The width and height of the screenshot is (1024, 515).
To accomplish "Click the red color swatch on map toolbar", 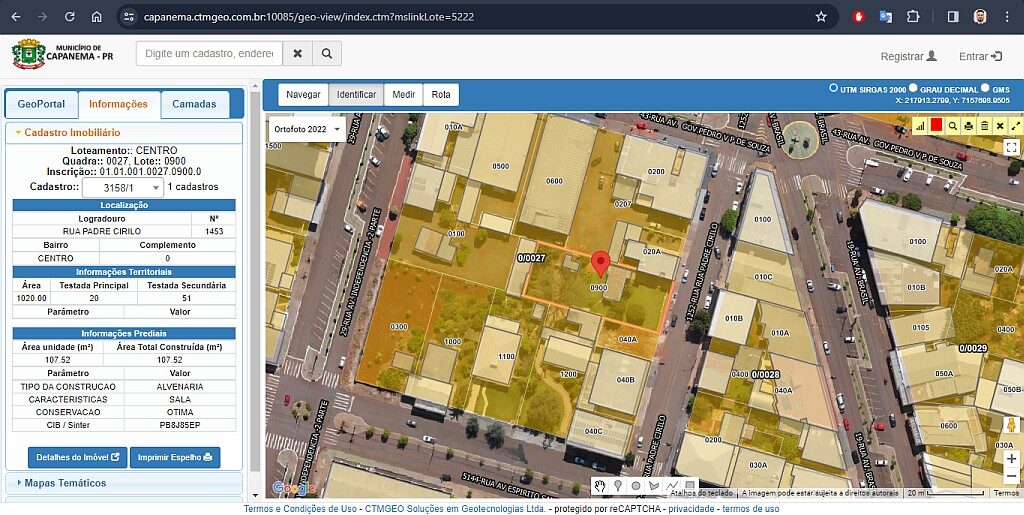I will click(936, 125).
